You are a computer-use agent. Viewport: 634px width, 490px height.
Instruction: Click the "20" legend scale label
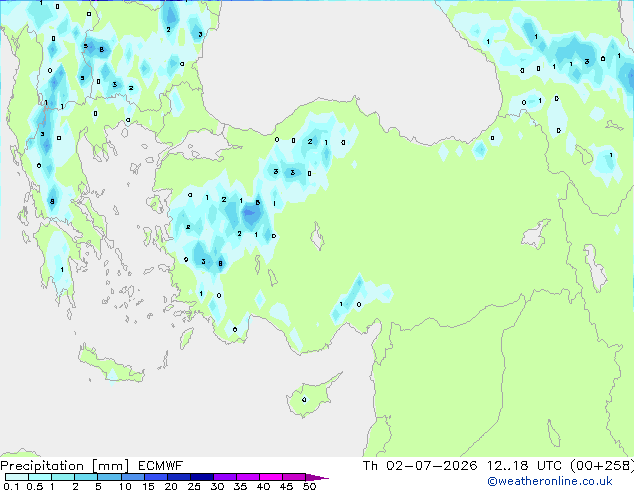coord(171,486)
